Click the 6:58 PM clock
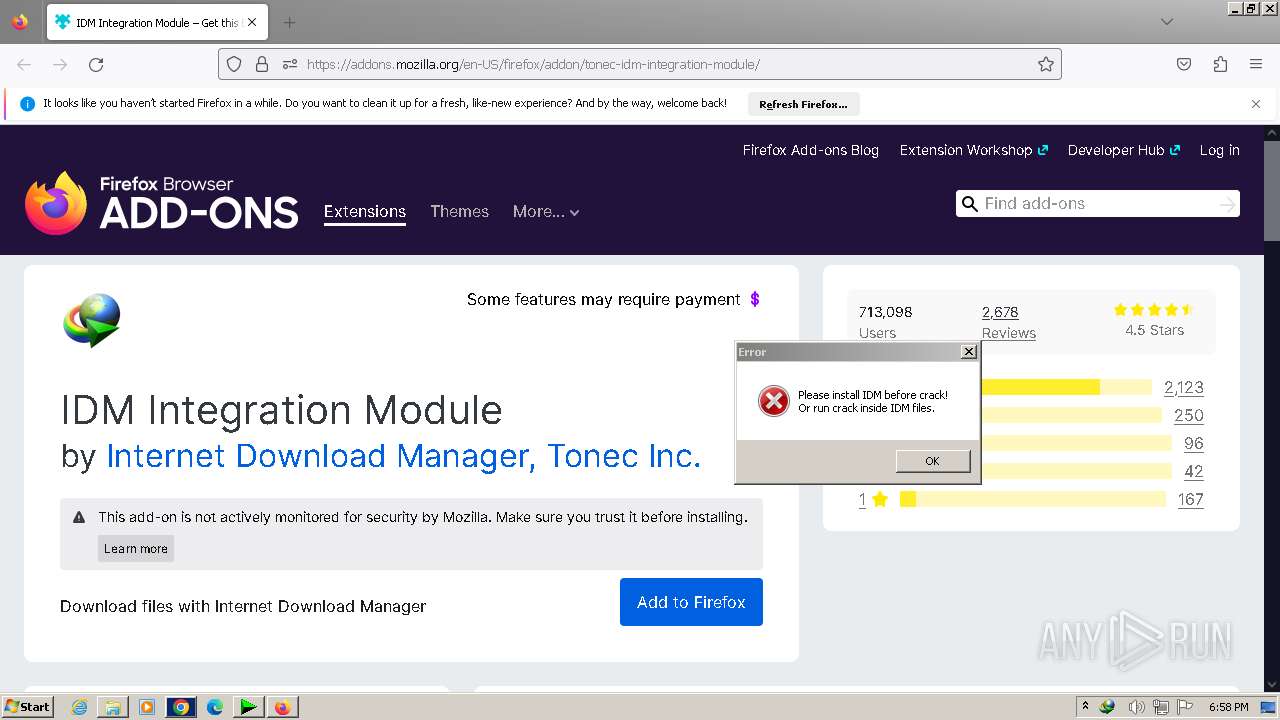This screenshot has width=1280, height=720. pyautogui.click(x=1228, y=707)
